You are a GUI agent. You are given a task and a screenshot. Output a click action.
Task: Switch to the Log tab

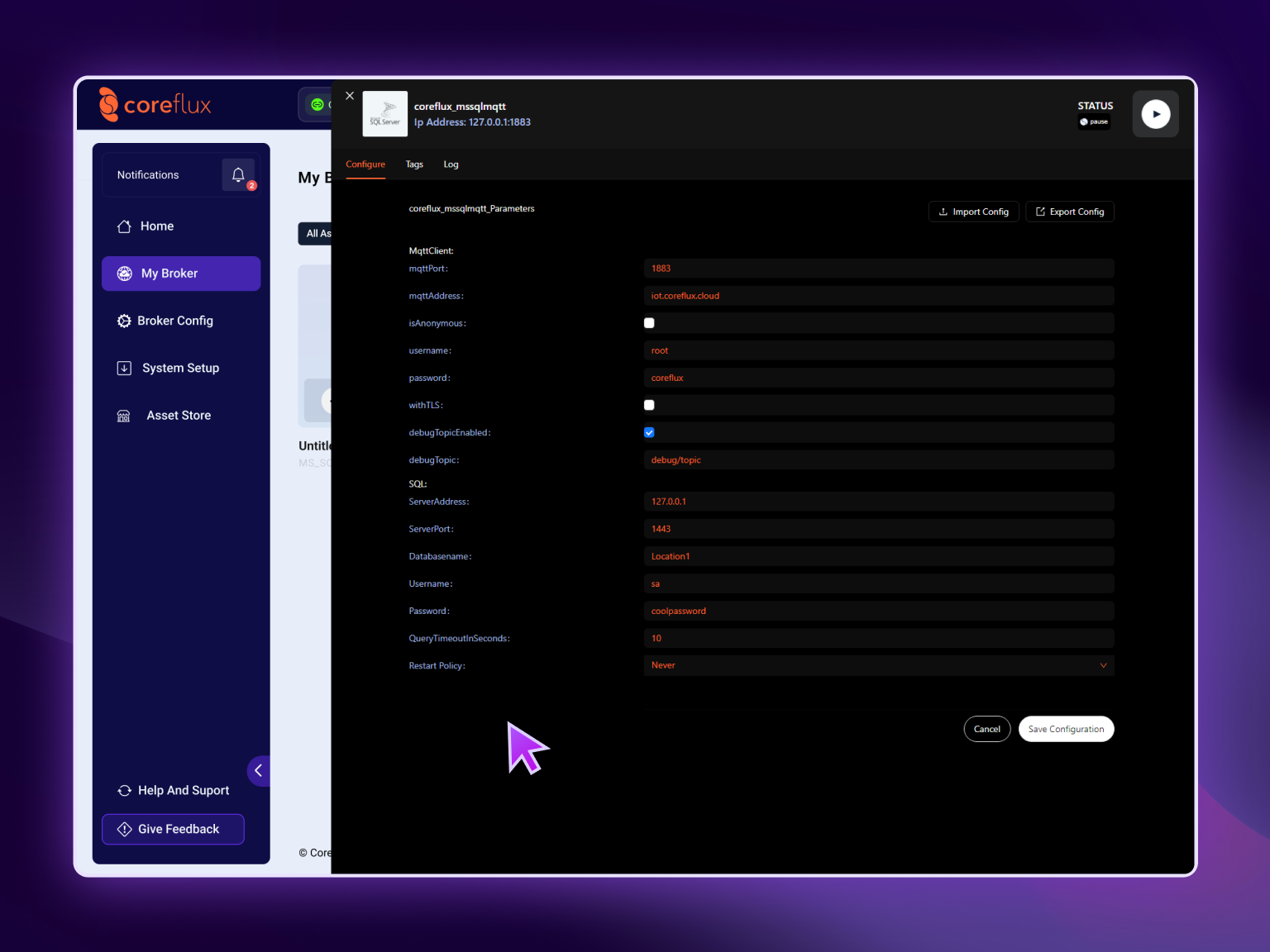451,164
